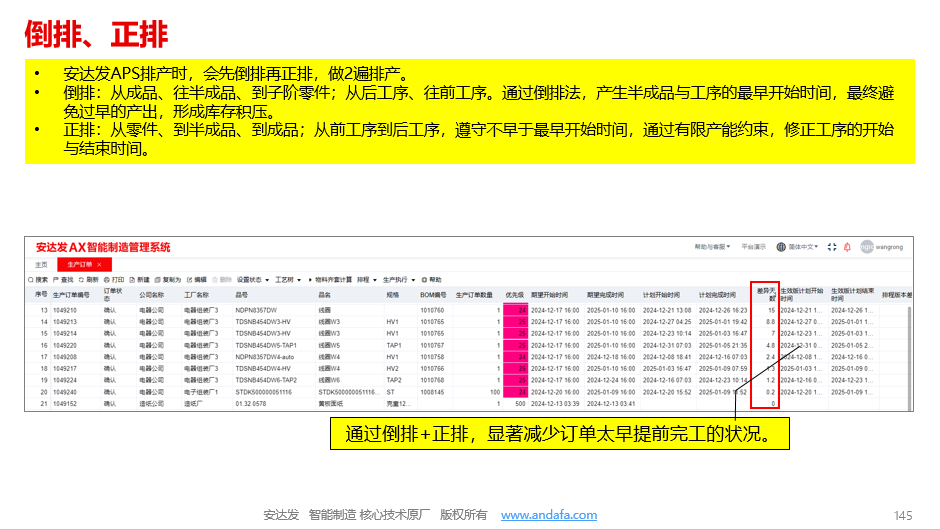Image resolution: width=940 pixels, height=530 pixels.
Task: Open the 简体中文 language dropdown
Action: pos(803,247)
